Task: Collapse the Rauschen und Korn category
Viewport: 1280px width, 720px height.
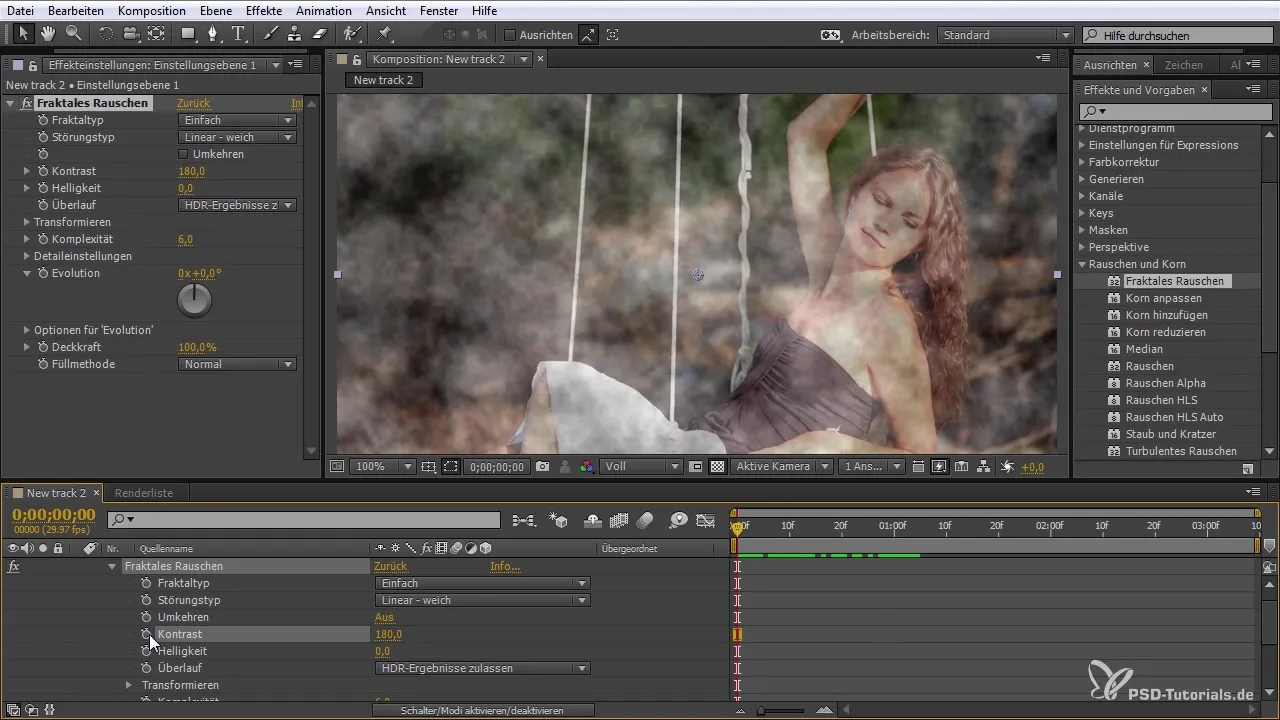Action: tap(1082, 264)
